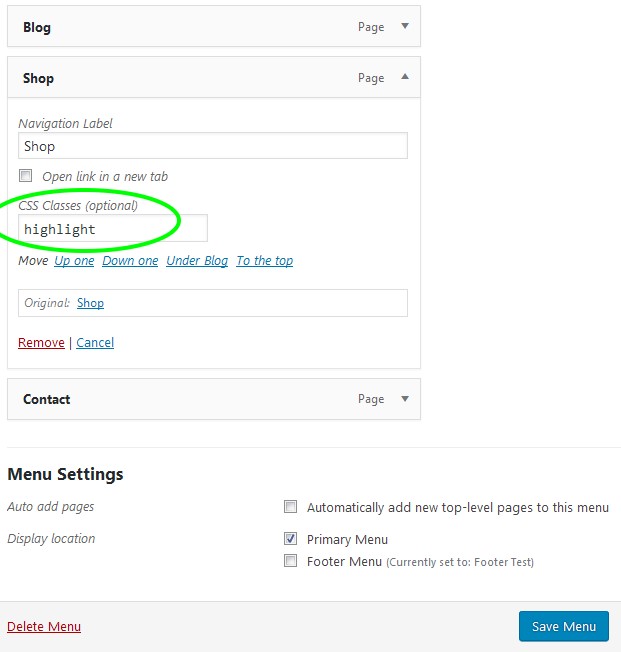
Task: Collapse the Shop menu item arrow
Action: [405, 77]
